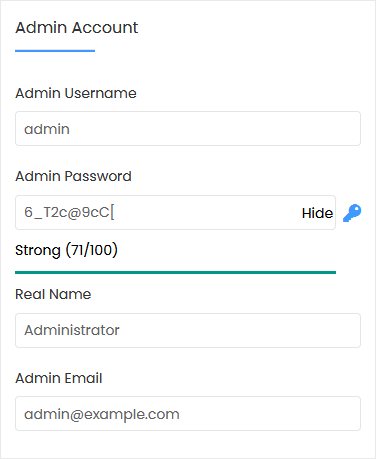Viewport: 376px width, 459px height.
Task: Click the blue key generate-password icon
Action: coord(352,213)
